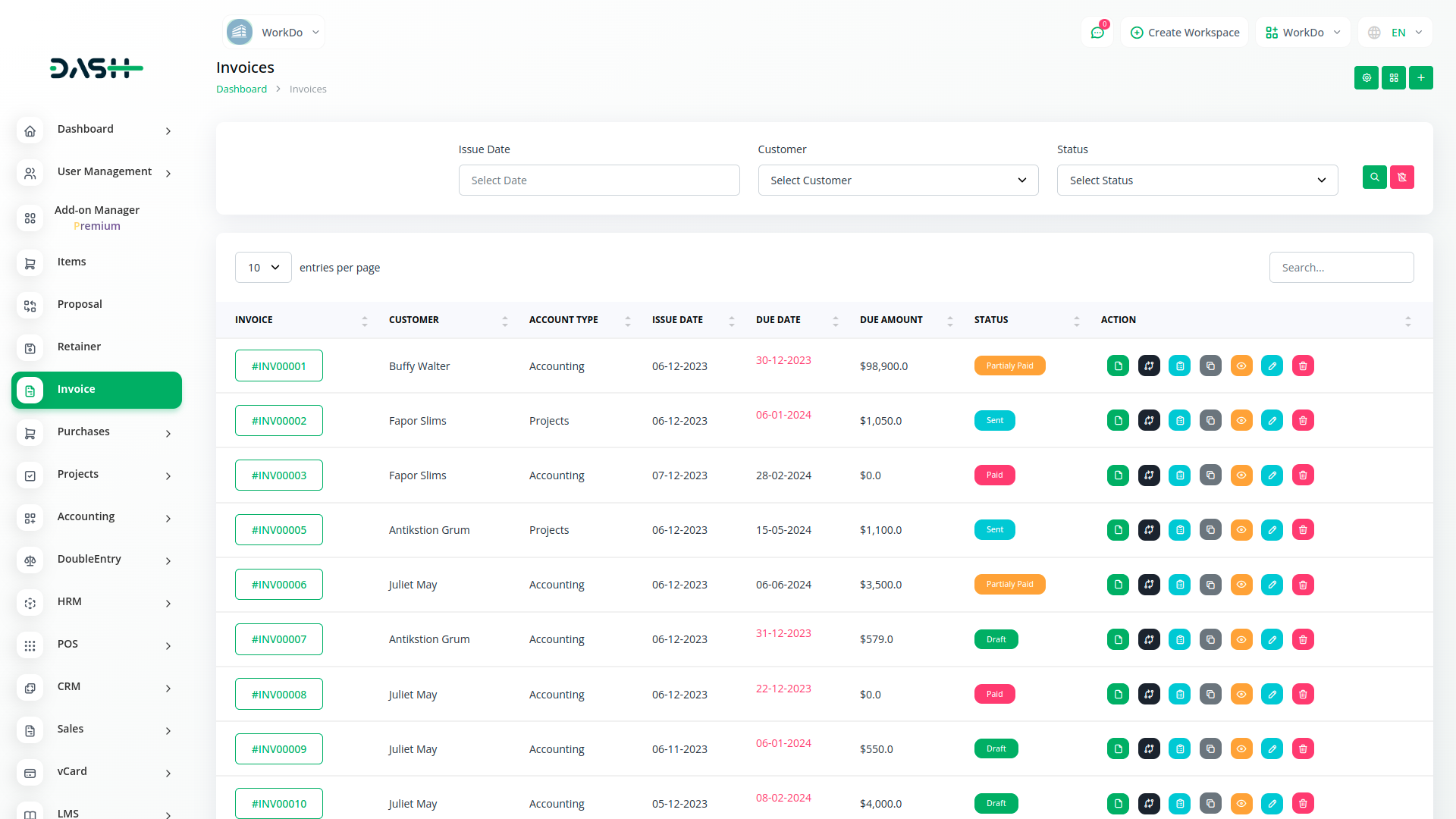Click the dark convert icon for #INV00005
This screenshot has height=819, width=1456.
tap(1149, 530)
